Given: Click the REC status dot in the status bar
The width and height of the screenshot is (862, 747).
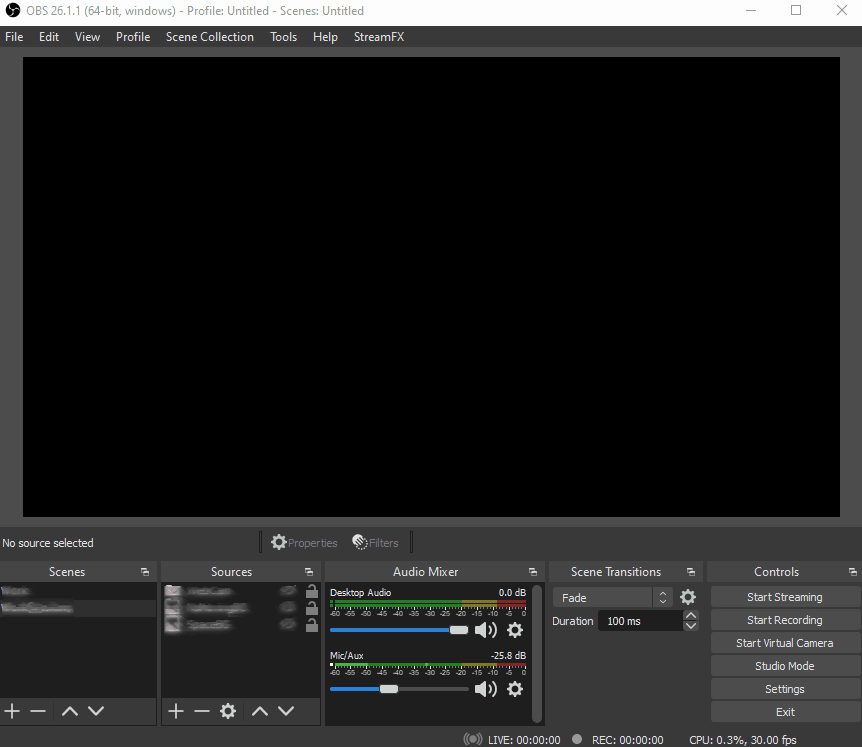Looking at the screenshot, I should click(577, 739).
